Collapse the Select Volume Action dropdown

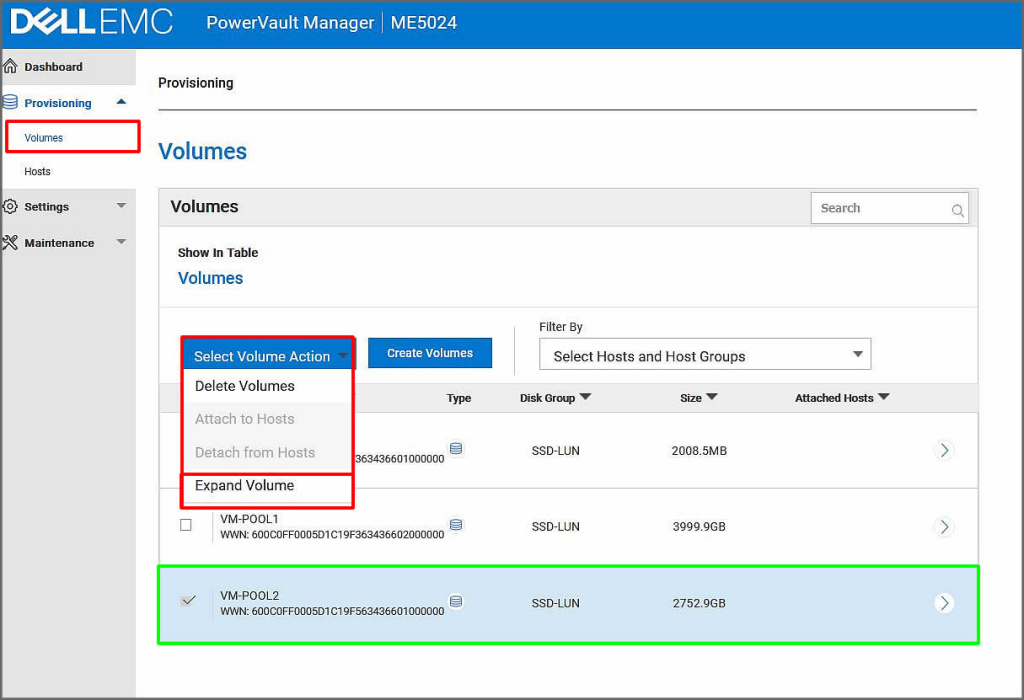tap(267, 356)
